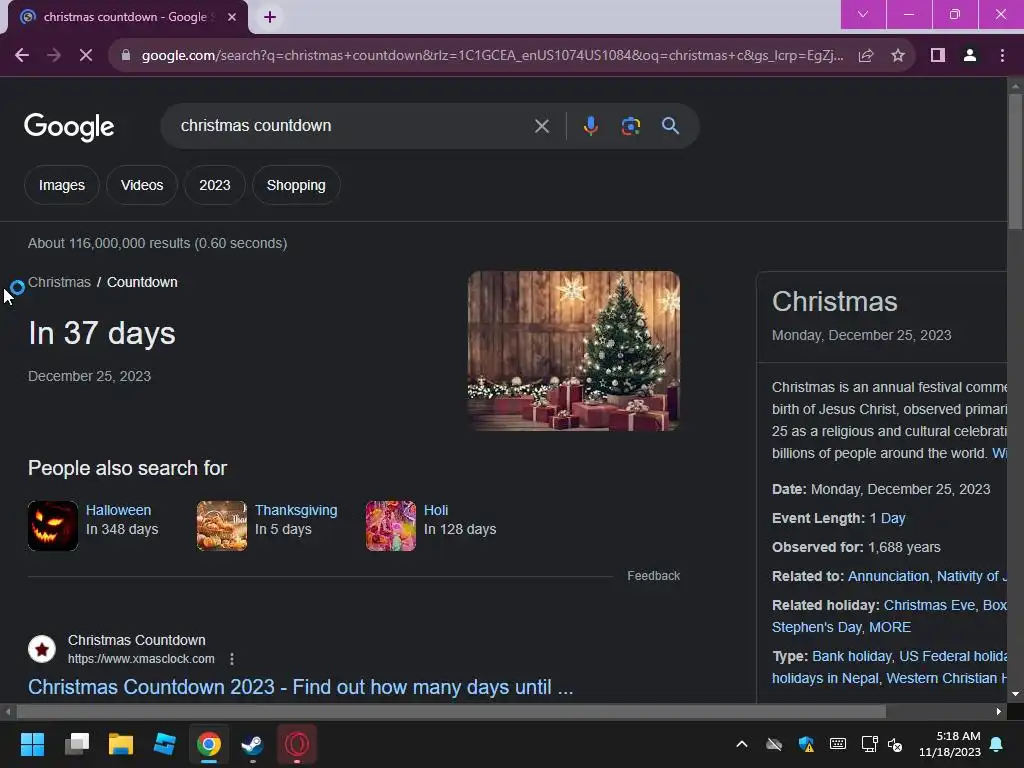Go to the Google homepage logo
The image size is (1024, 768).
[x=69, y=127]
